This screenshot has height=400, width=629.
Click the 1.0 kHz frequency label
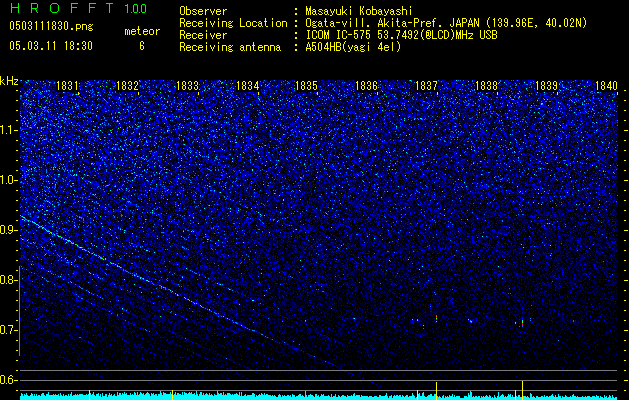[x=8, y=180]
